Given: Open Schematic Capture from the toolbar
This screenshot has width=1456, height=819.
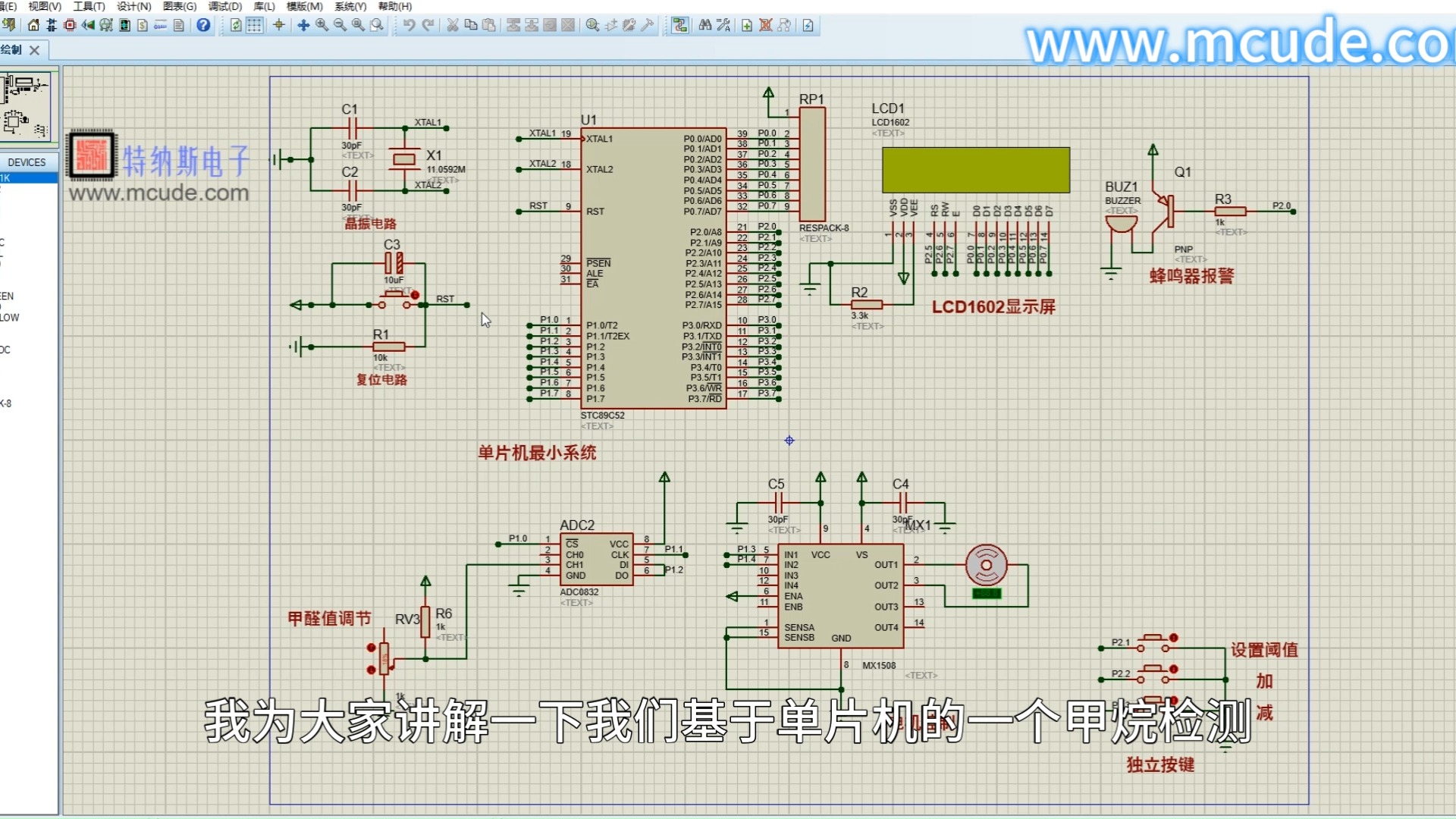Looking at the screenshot, I should coord(52,25).
